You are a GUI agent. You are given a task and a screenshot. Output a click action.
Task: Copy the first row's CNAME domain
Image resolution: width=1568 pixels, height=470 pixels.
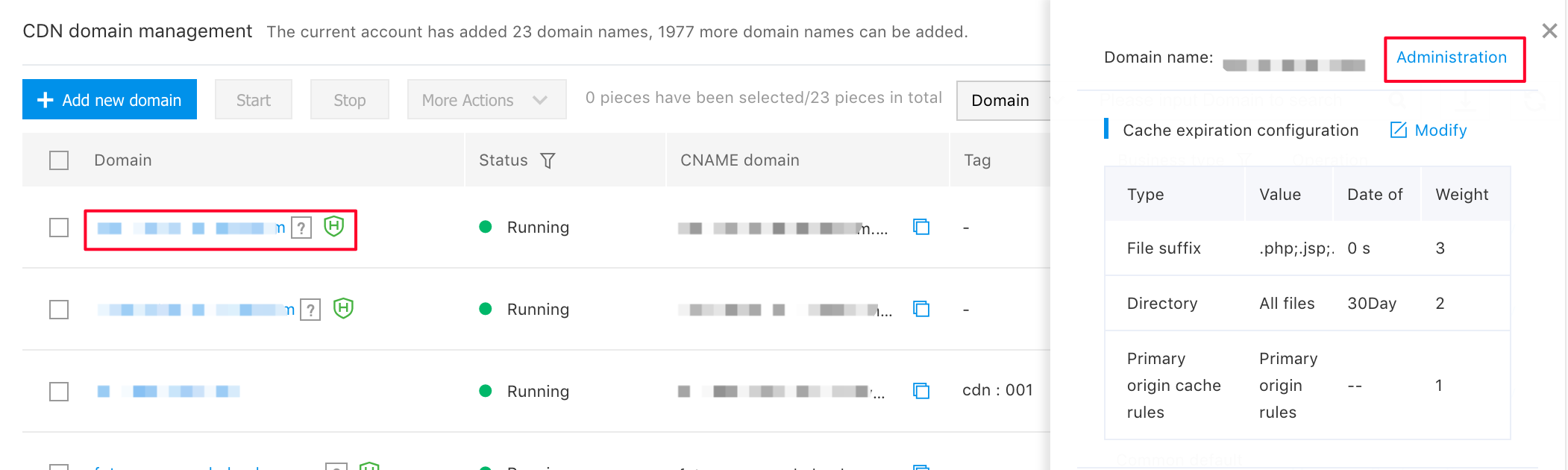coord(921,227)
